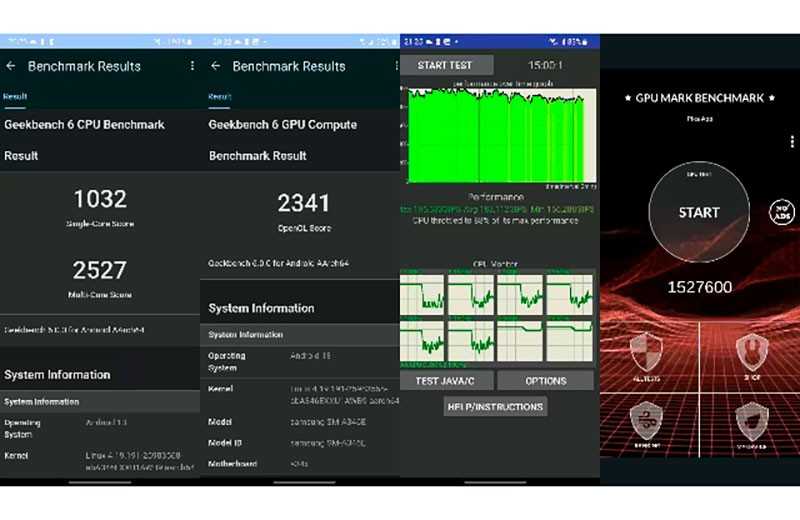Click the GPU Mark score 1527600
The width and height of the screenshot is (800, 520).
(x=699, y=287)
